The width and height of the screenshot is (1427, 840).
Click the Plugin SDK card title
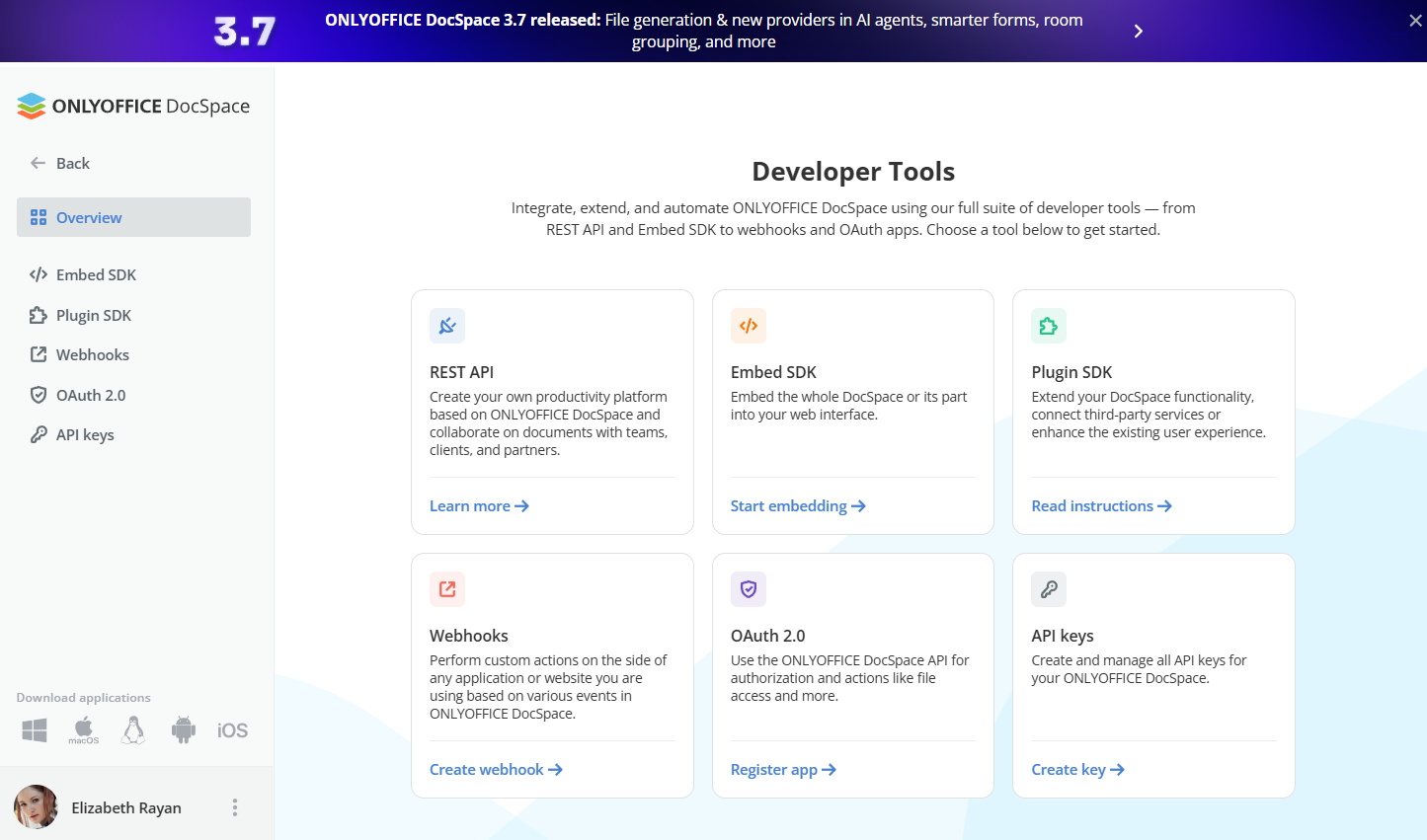click(1071, 372)
